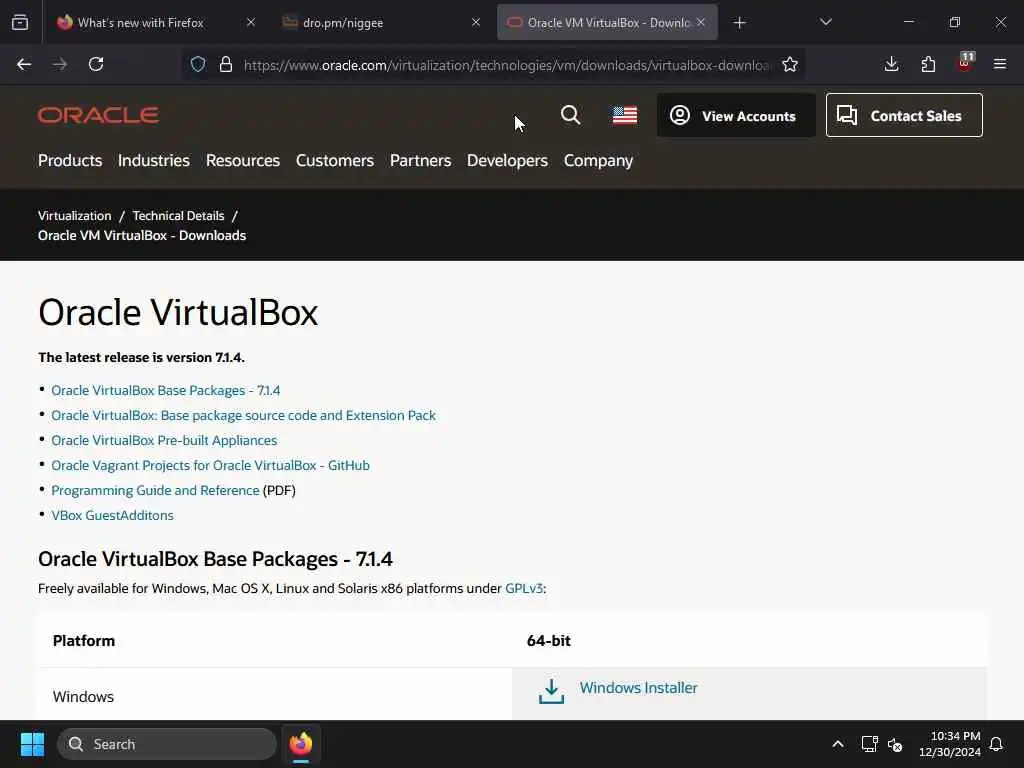This screenshot has height=768, width=1024.
Task: Open clock showing 10:34 PM
Action: [x=949, y=744]
